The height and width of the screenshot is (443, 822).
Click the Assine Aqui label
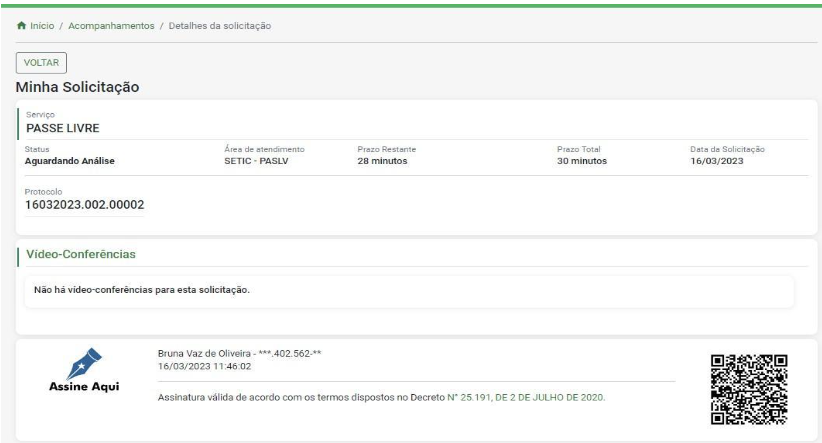point(84,387)
